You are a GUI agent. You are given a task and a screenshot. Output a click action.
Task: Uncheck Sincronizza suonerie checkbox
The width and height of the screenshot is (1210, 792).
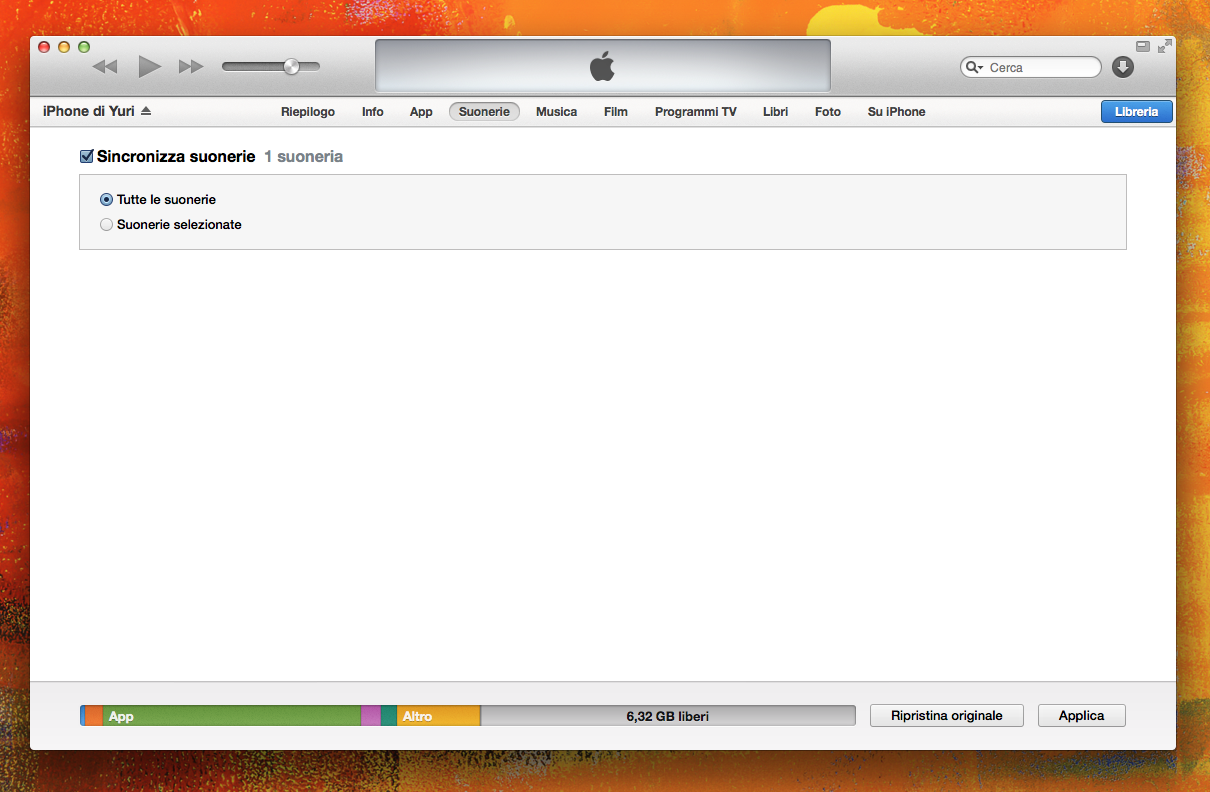point(87,157)
